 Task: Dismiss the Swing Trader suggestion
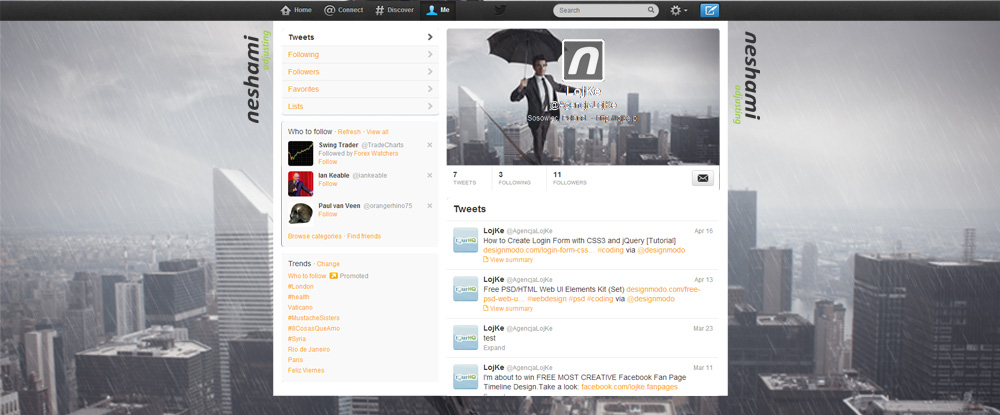click(x=429, y=145)
